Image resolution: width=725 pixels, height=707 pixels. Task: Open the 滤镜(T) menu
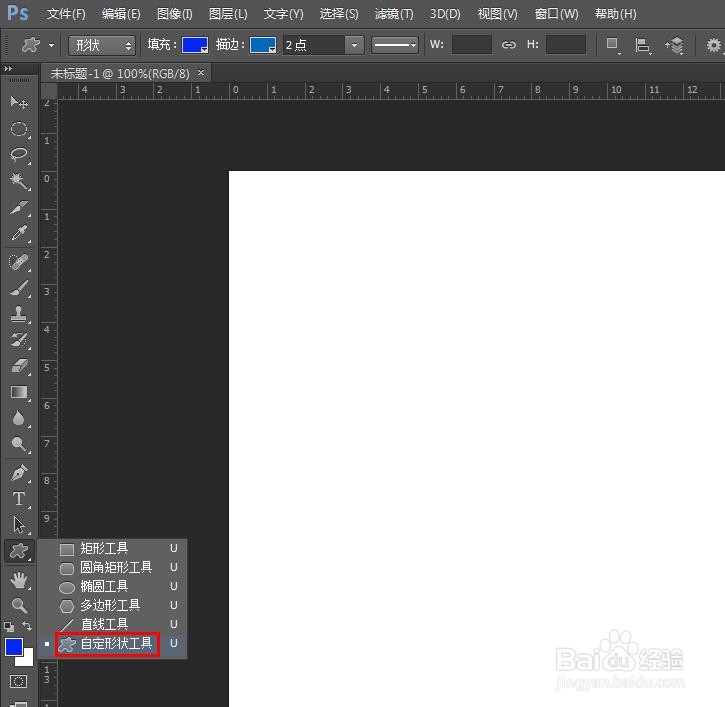[x=394, y=14]
